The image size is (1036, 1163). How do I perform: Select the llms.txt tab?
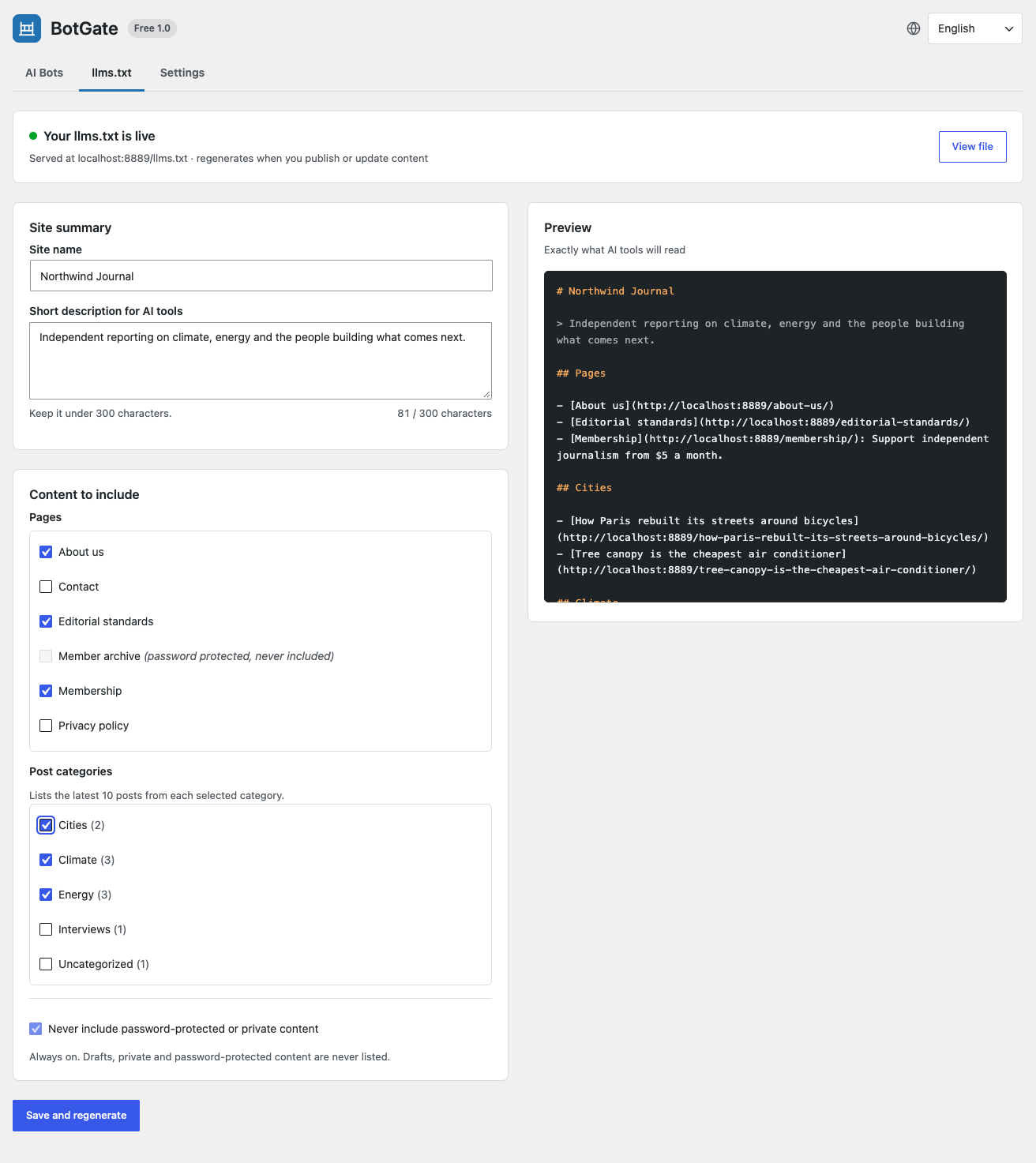coord(111,73)
